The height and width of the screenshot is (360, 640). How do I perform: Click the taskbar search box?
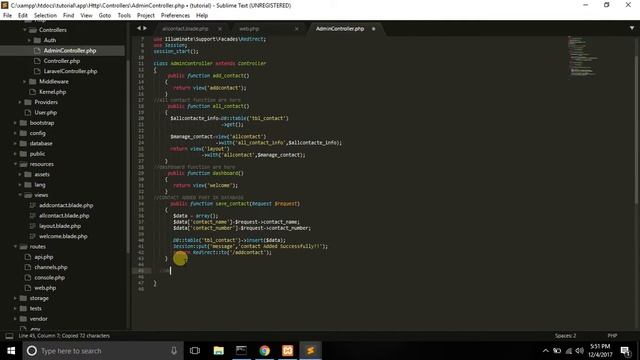coord(103,351)
